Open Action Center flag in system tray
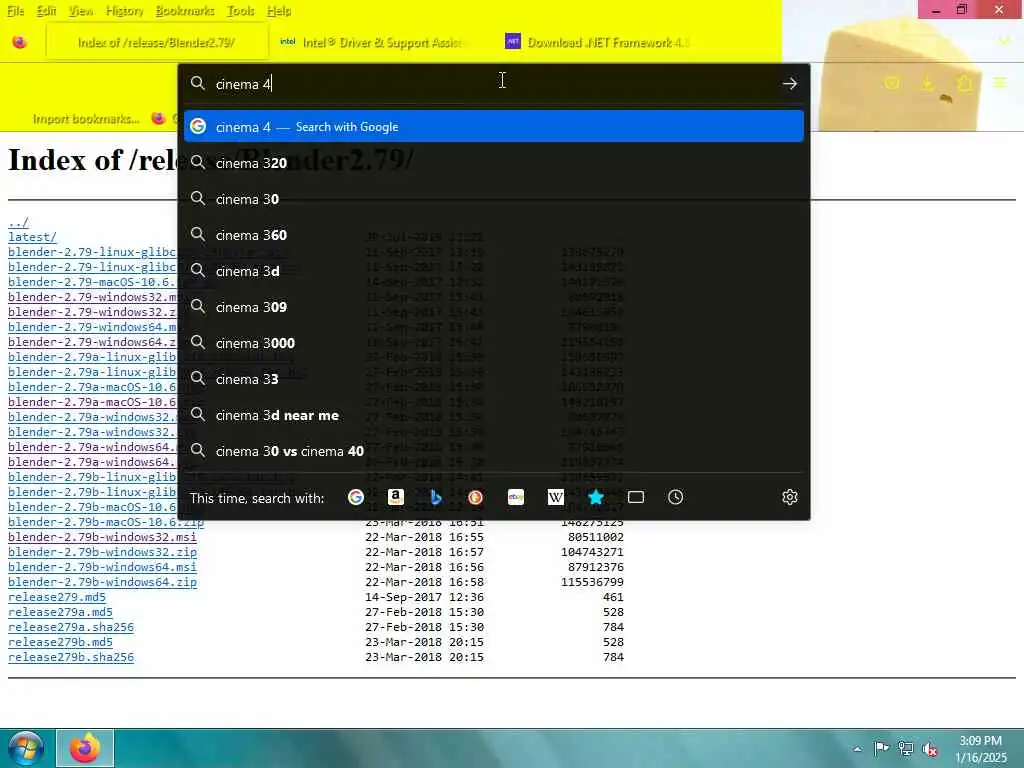Viewport: 1024px width, 768px height. (x=881, y=748)
